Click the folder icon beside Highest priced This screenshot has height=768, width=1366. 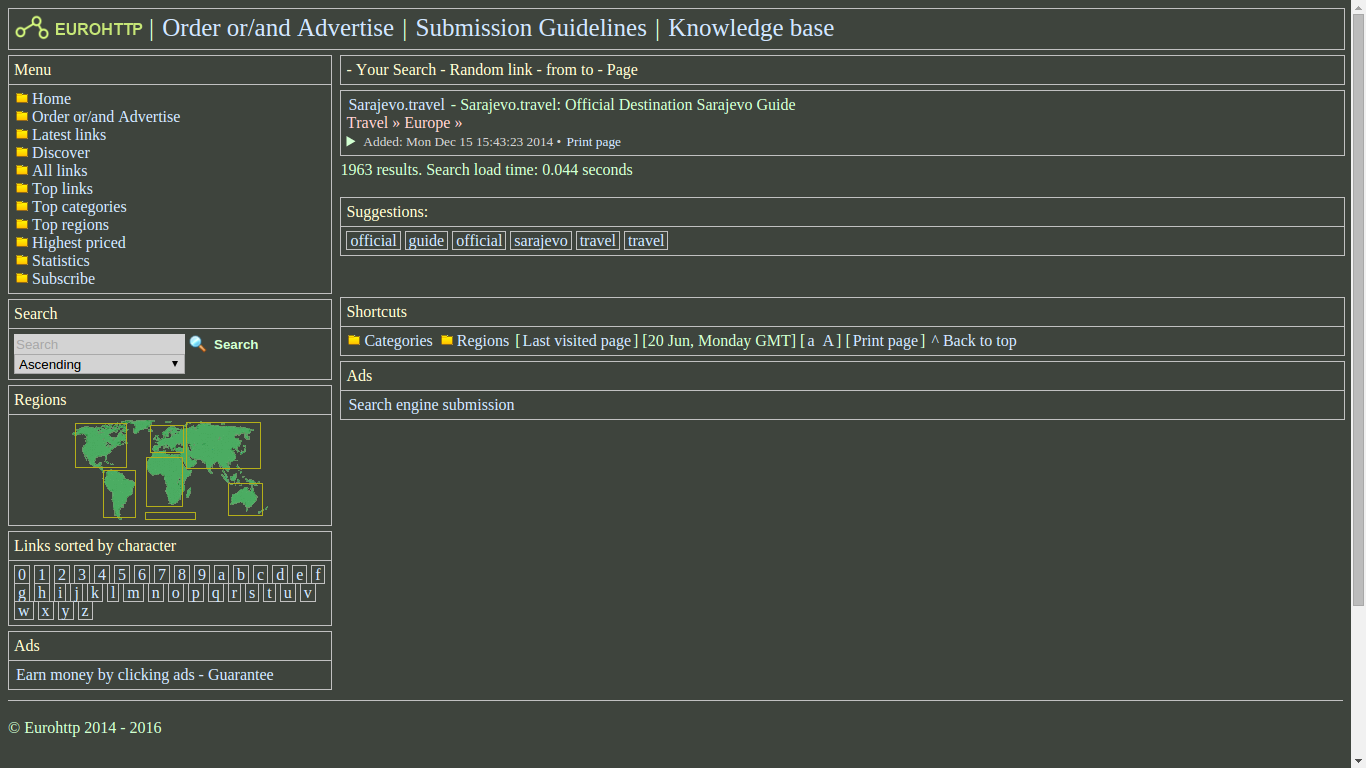click(x=22, y=242)
